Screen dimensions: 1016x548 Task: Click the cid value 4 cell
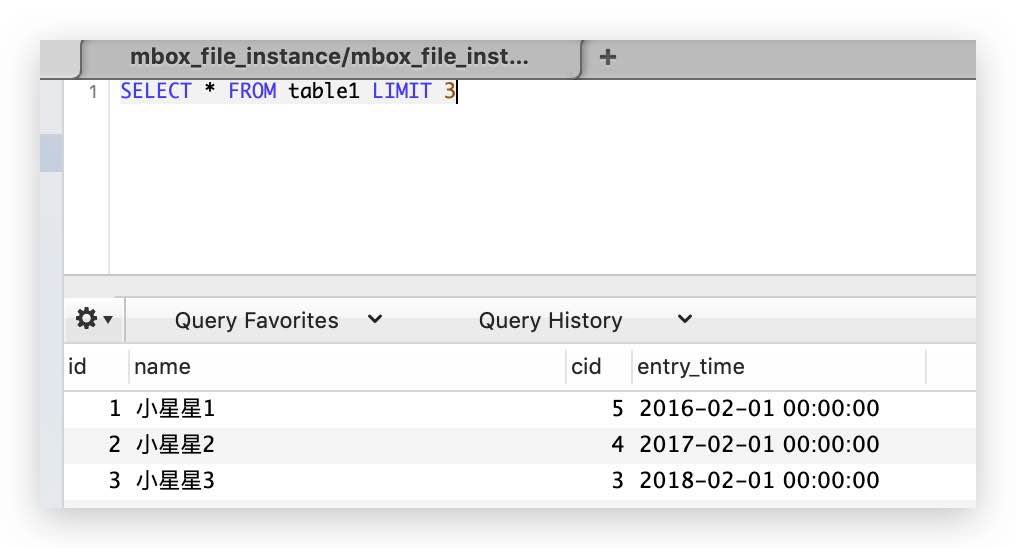(617, 445)
